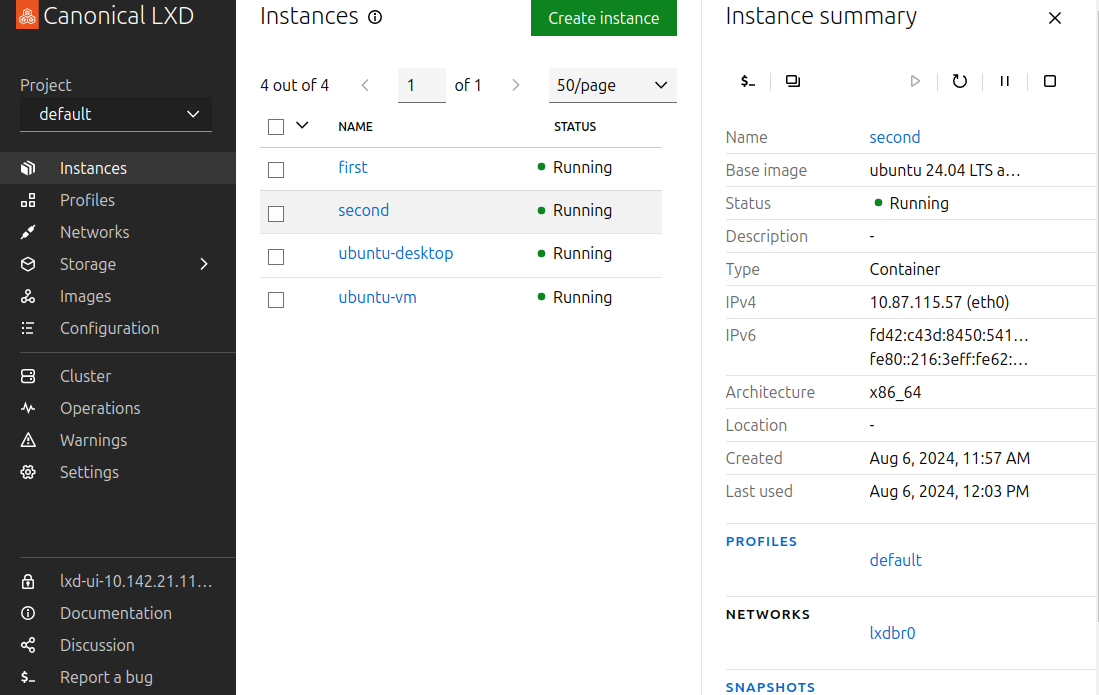
Task: Click the Create instance button
Action: pos(603,18)
